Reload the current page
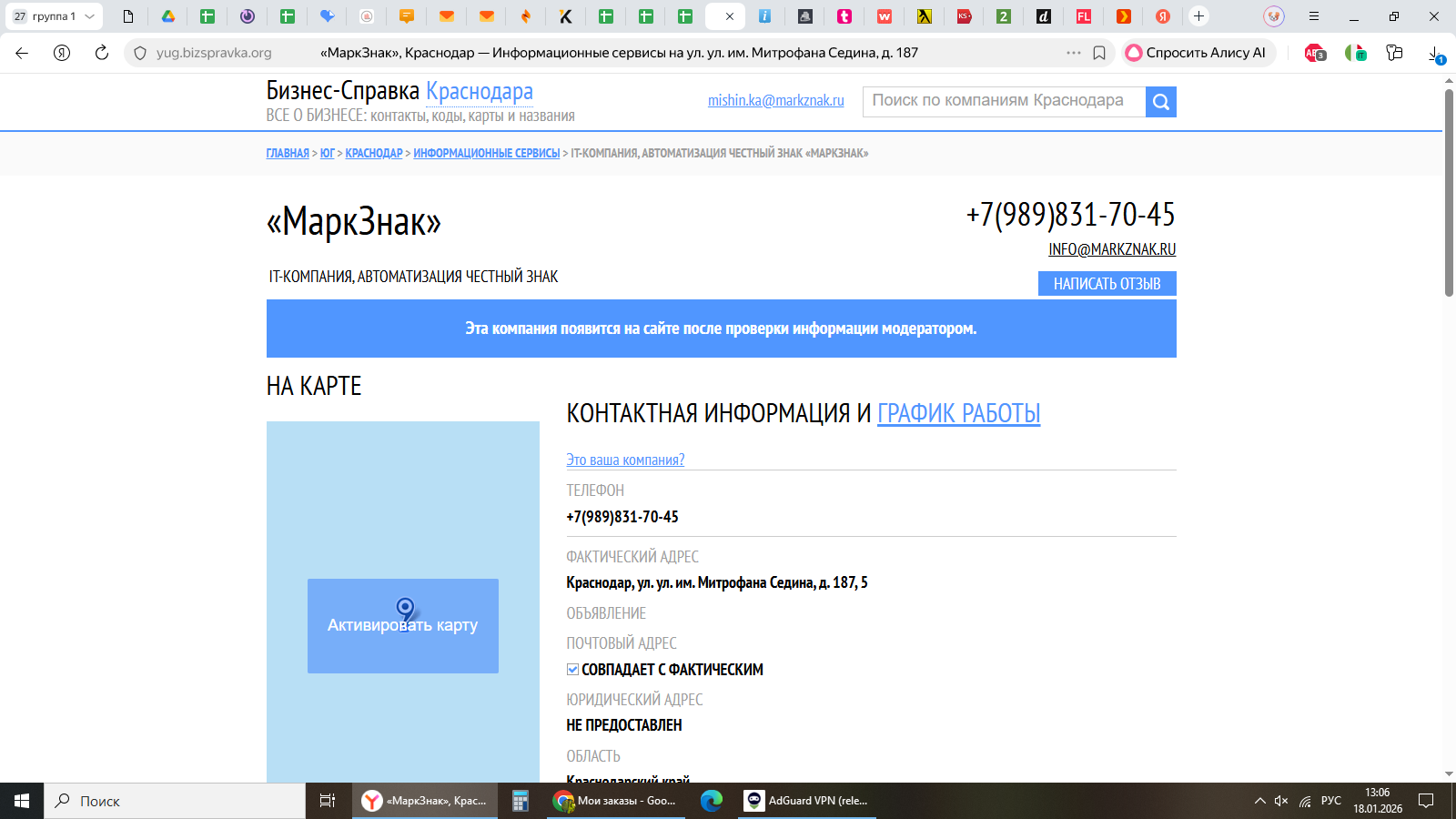The image size is (1456, 819). pos(102,53)
